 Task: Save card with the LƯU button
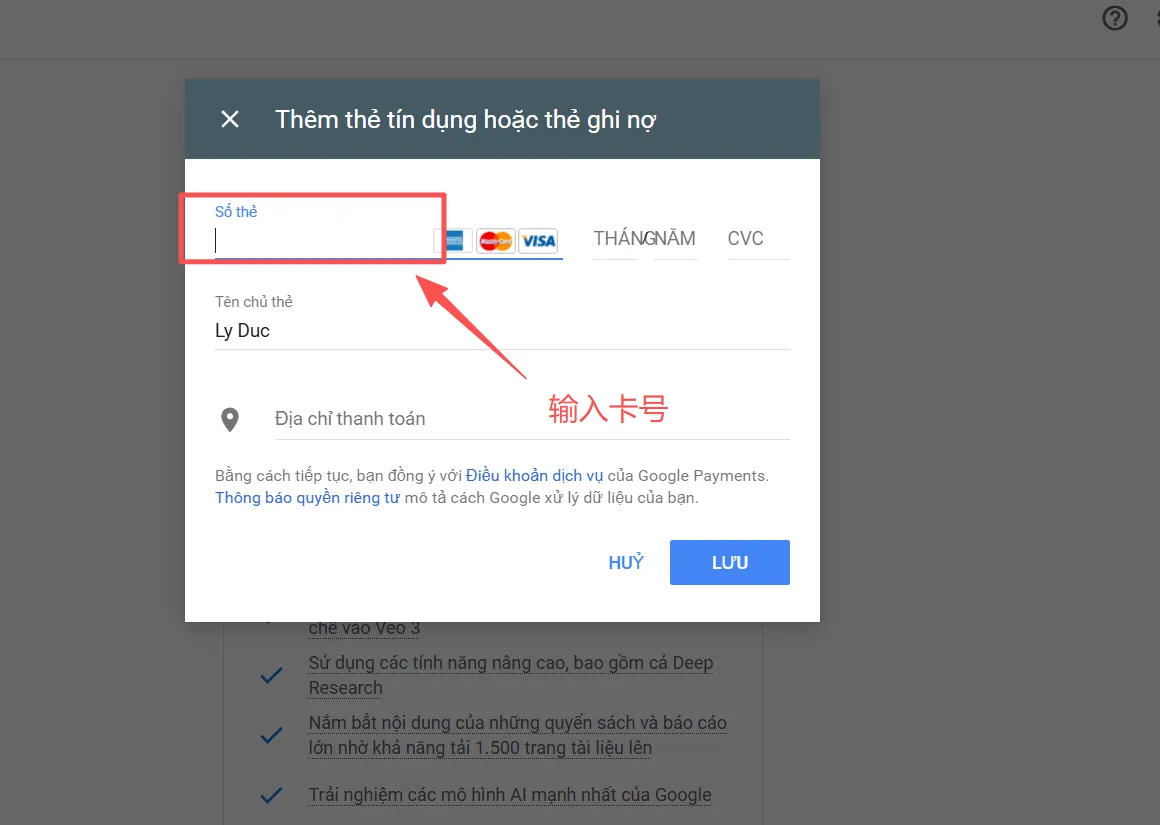click(729, 562)
